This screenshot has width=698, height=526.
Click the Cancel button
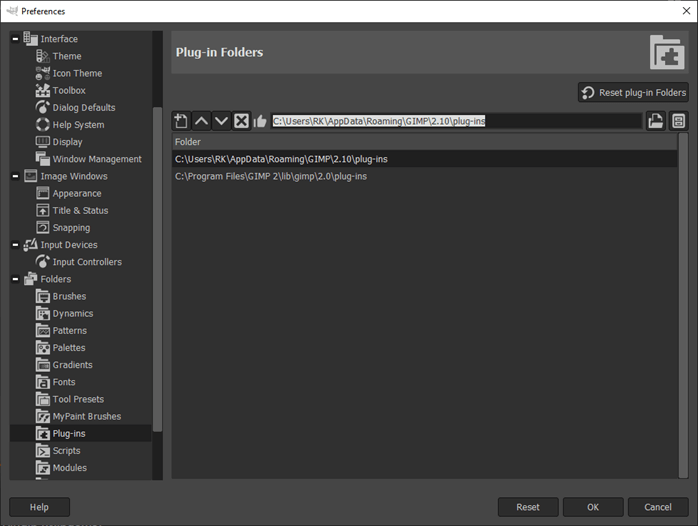pyautogui.click(x=658, y=507)
